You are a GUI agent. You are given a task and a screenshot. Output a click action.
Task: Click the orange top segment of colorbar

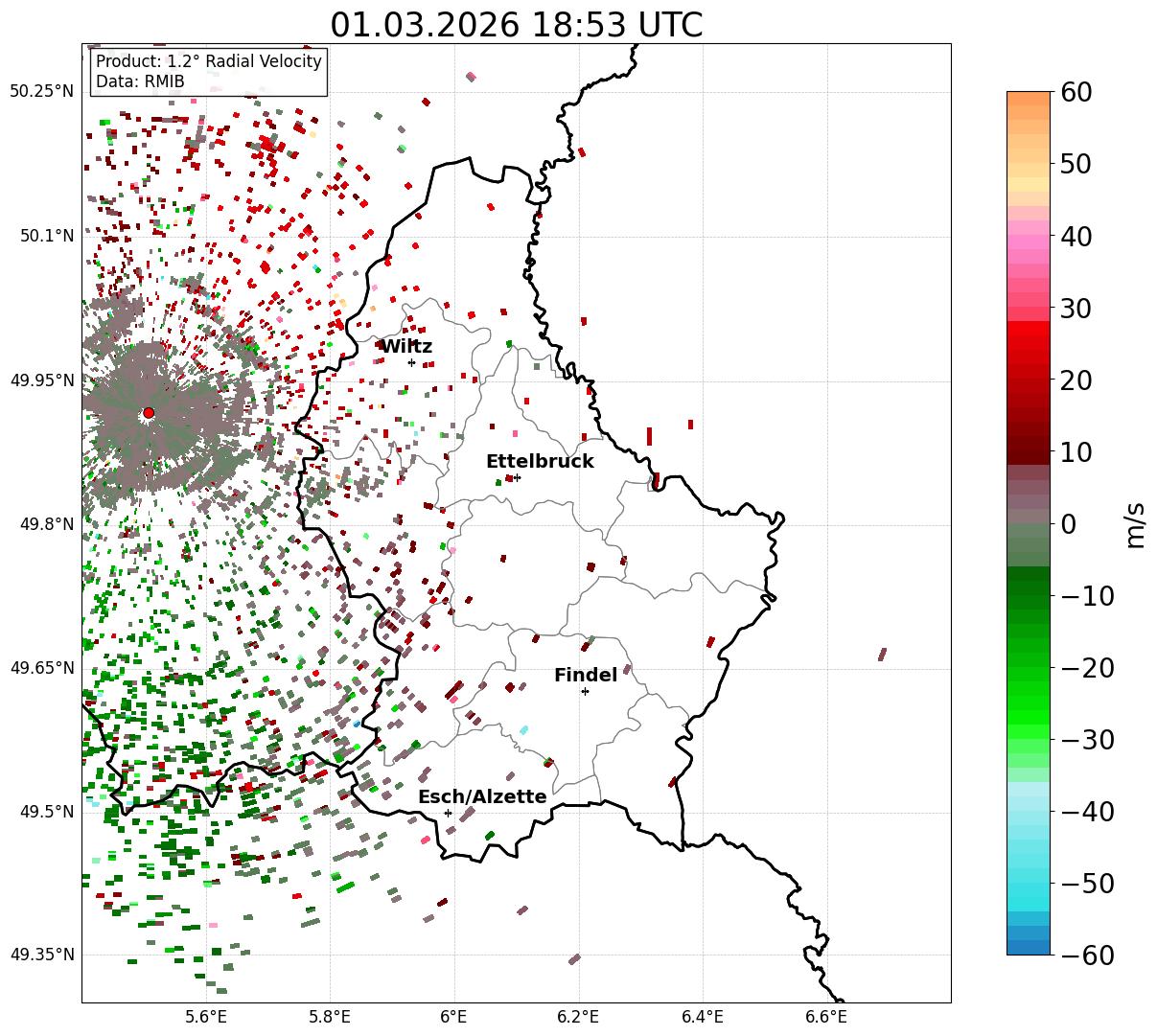(x=1029, y=99)
